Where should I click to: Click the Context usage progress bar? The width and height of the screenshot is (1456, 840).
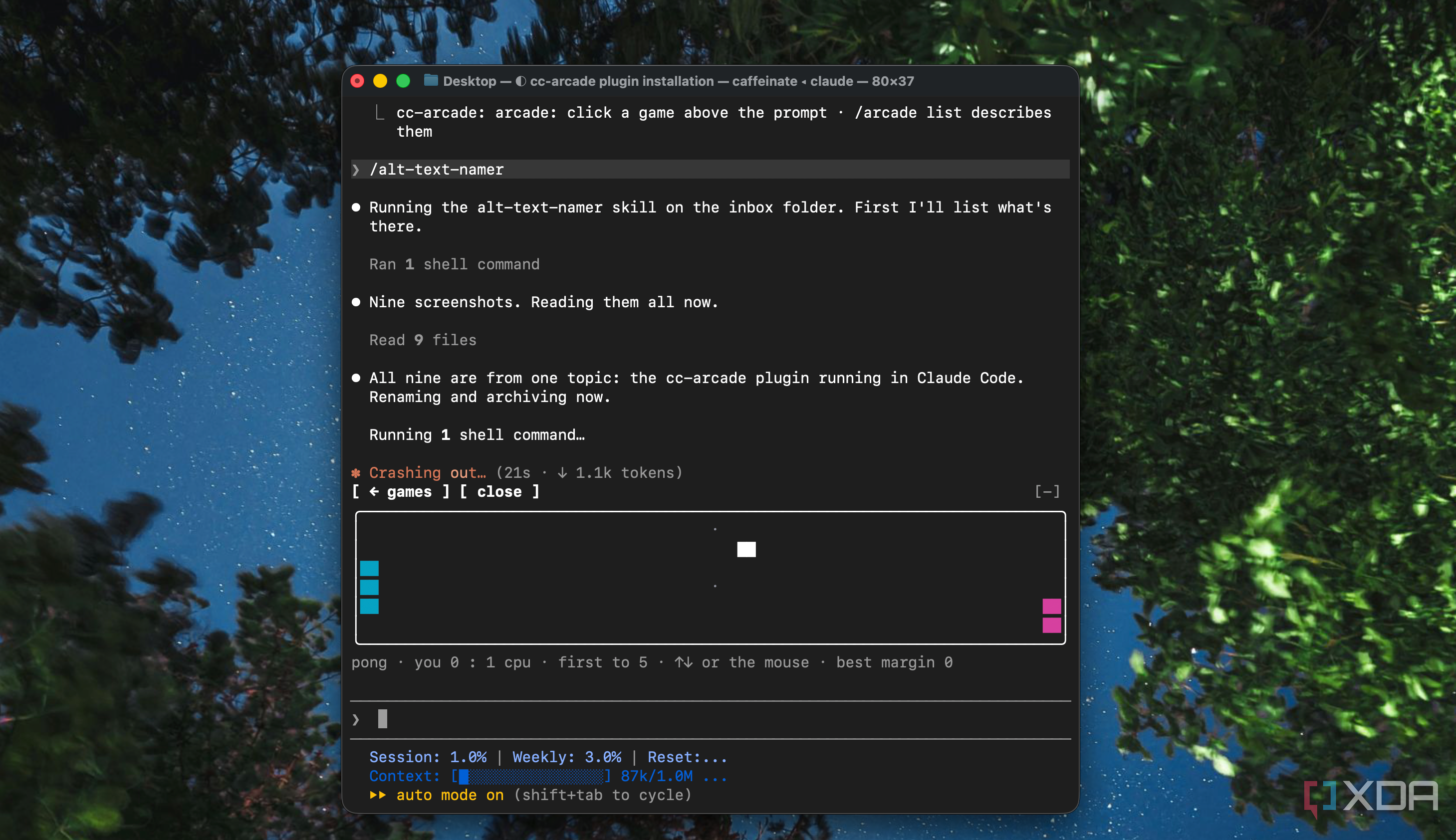pos(530,776)
